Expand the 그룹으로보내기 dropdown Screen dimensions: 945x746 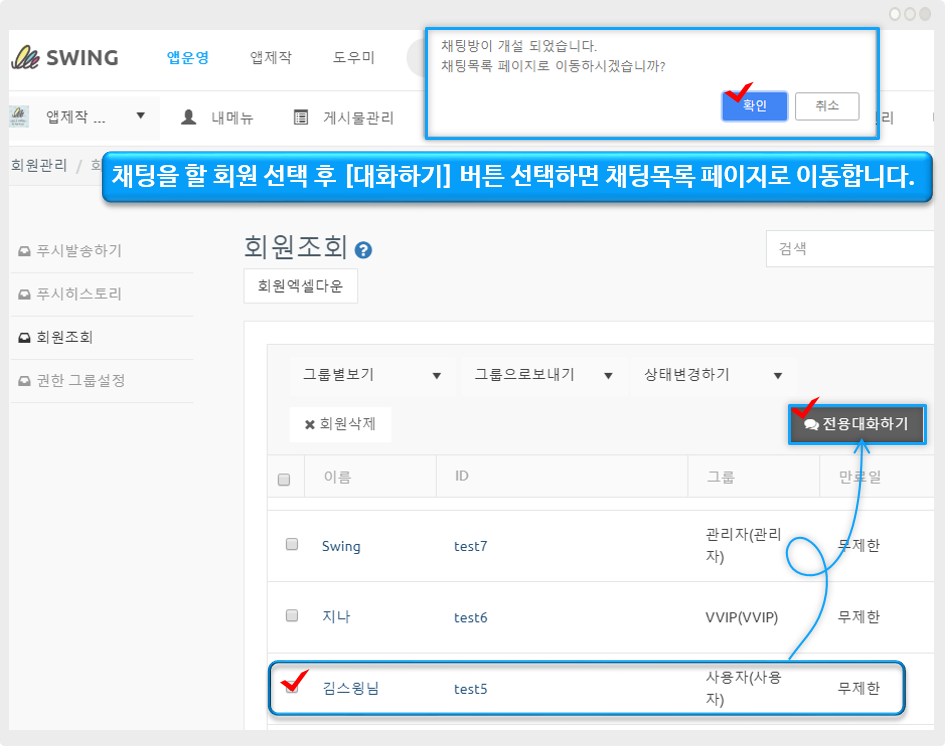(x=542, y=375)
